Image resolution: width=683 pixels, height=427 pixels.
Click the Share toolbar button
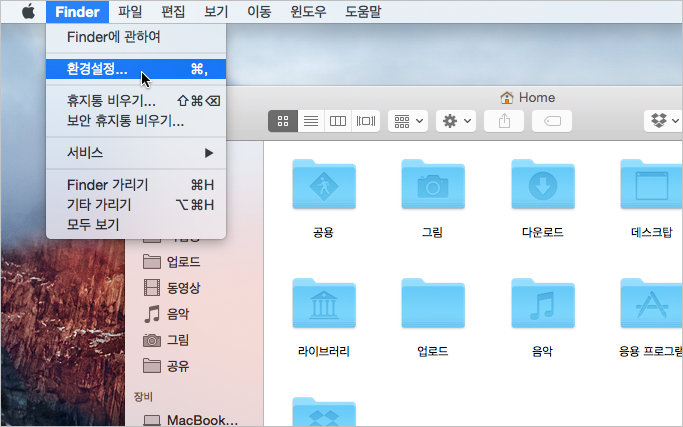point(504,121)
